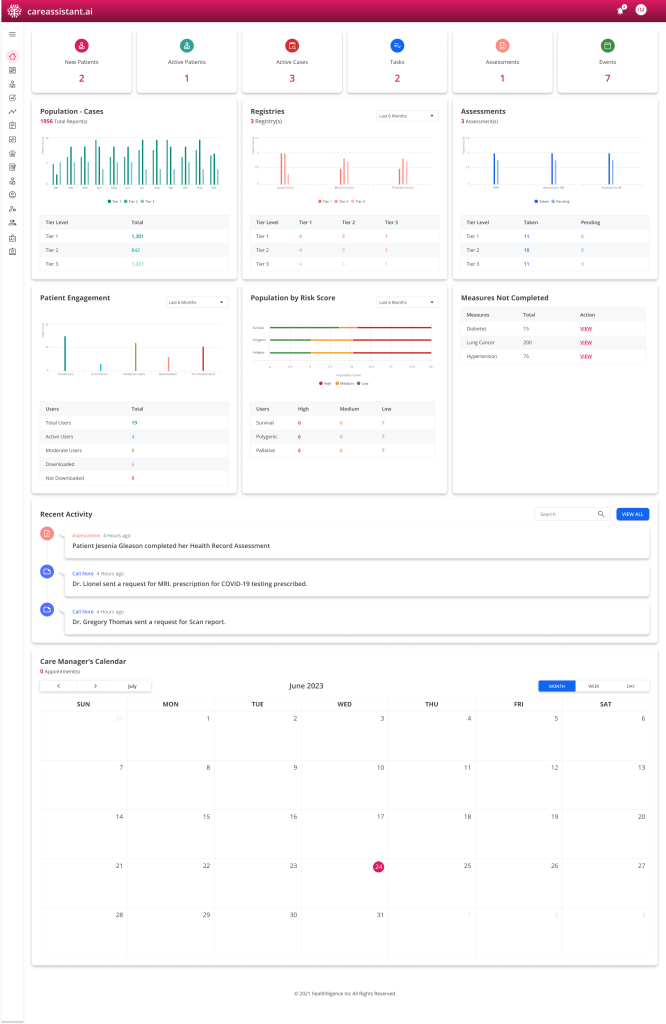Click the Active Cases card icon

pyautogui.click(x=292, y=46)
